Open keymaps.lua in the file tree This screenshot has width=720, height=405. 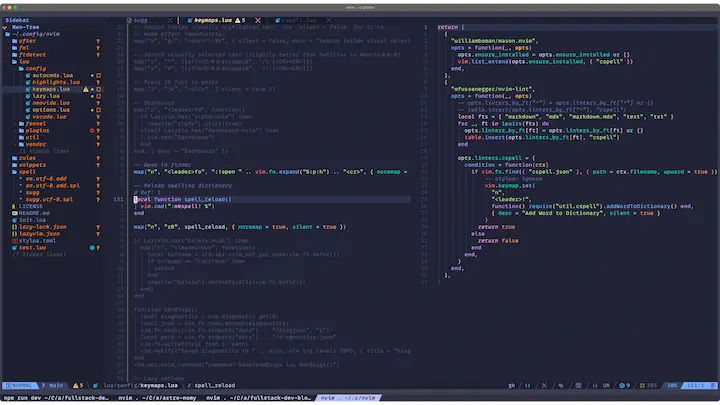[51, 89]
